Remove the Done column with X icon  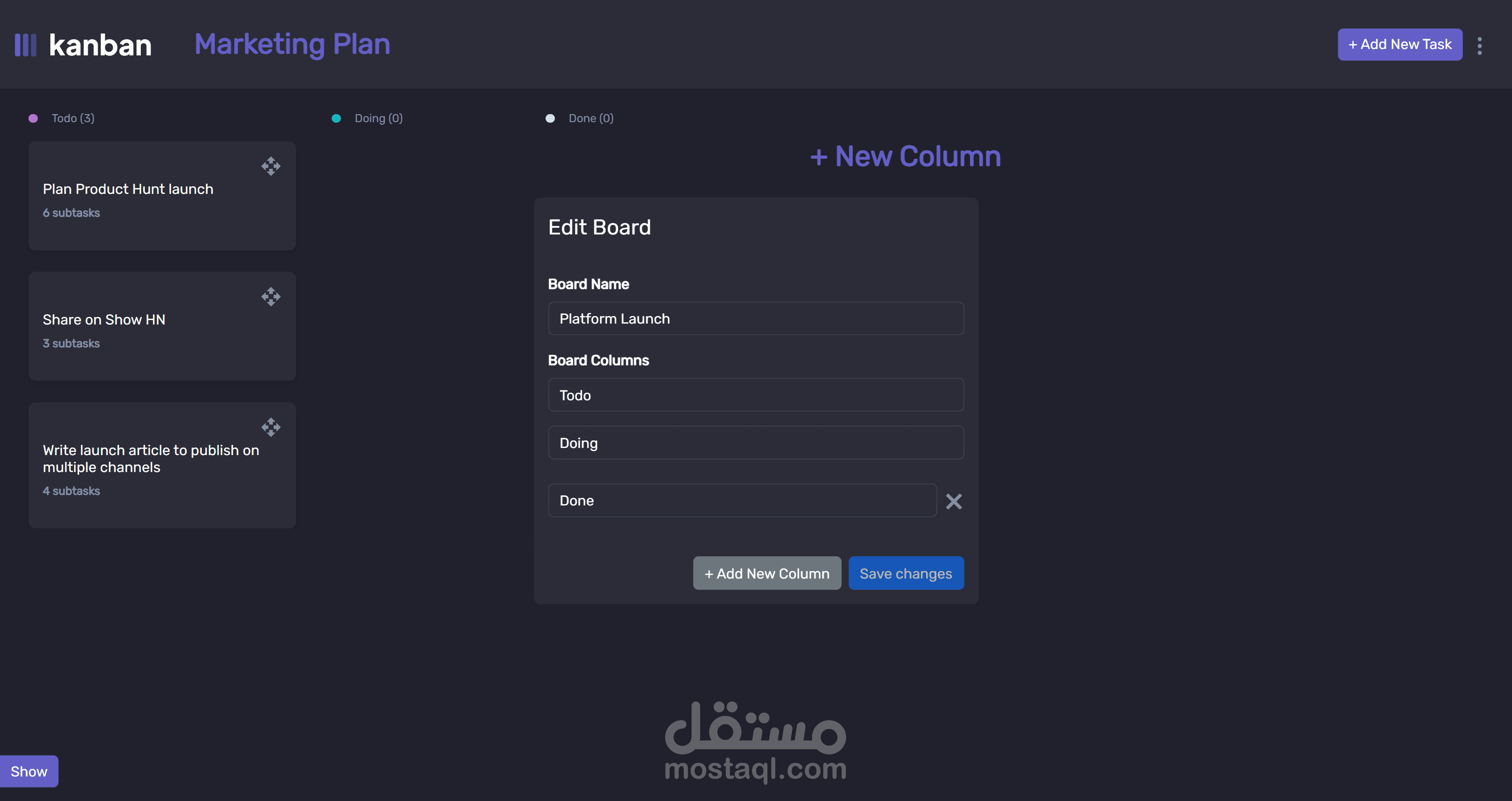953,501
